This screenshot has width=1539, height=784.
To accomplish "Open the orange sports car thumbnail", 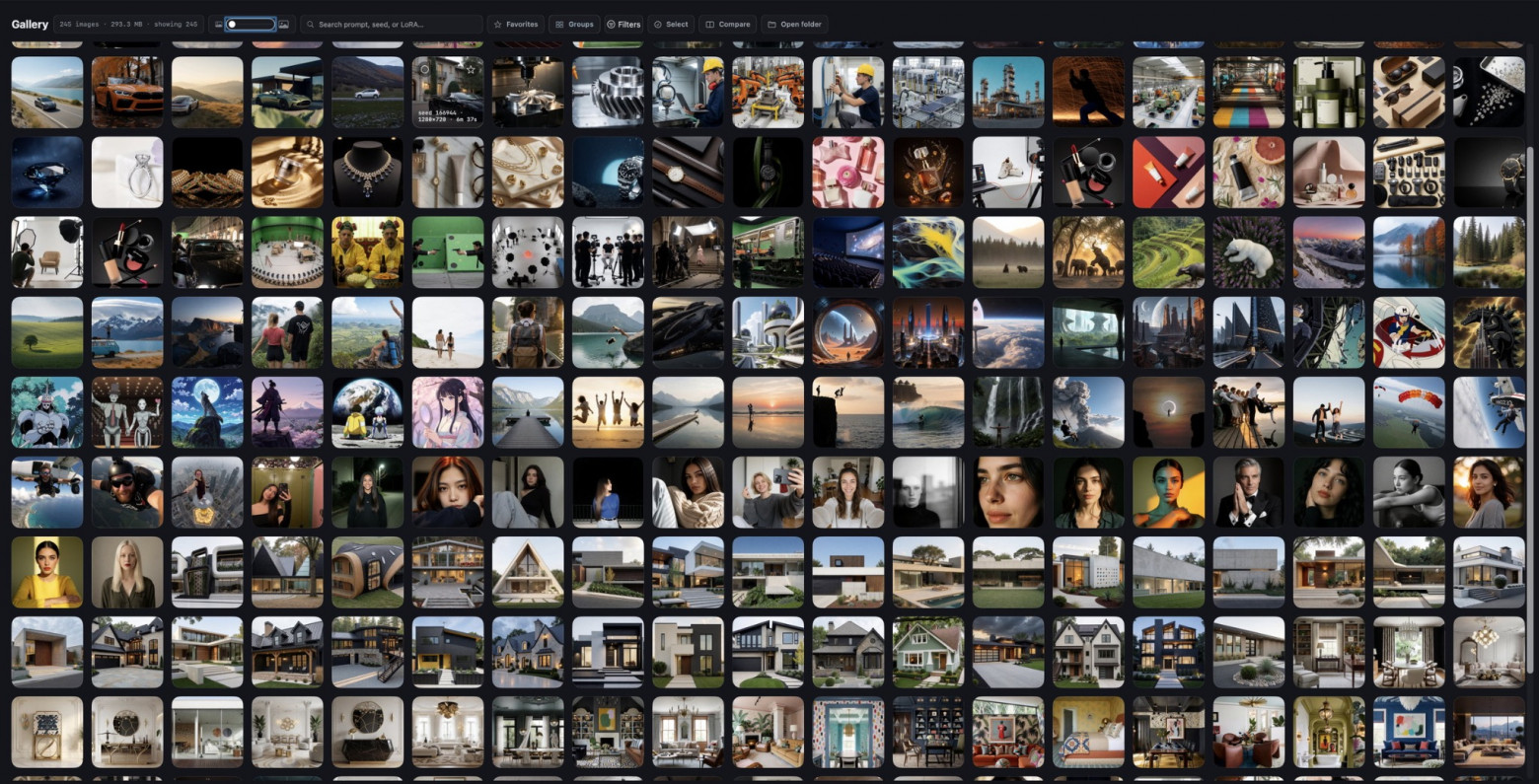I will [127, 93].
